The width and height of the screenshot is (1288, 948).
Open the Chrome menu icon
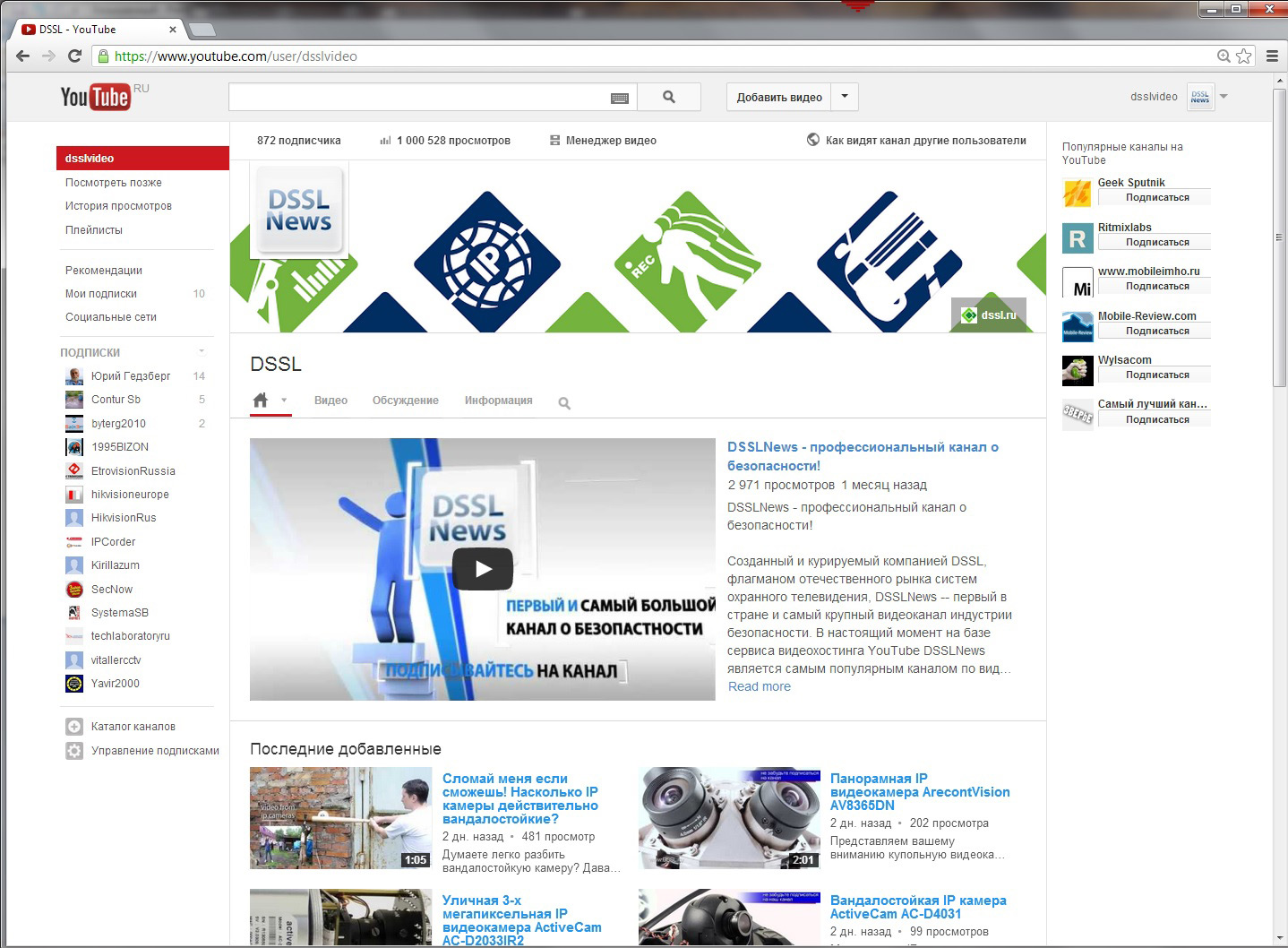[x=1272, y=56]
